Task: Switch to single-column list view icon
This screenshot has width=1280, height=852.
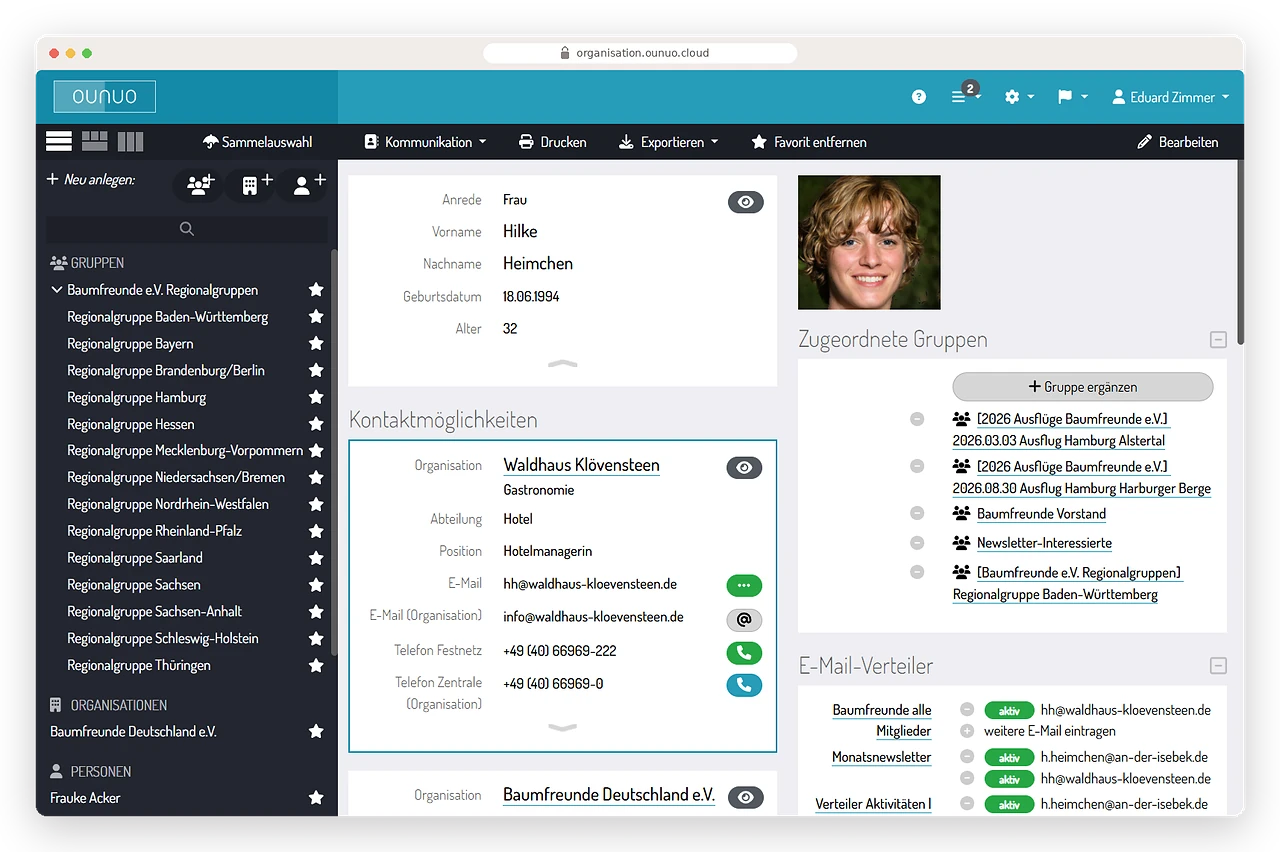Action: pos(59,141)
